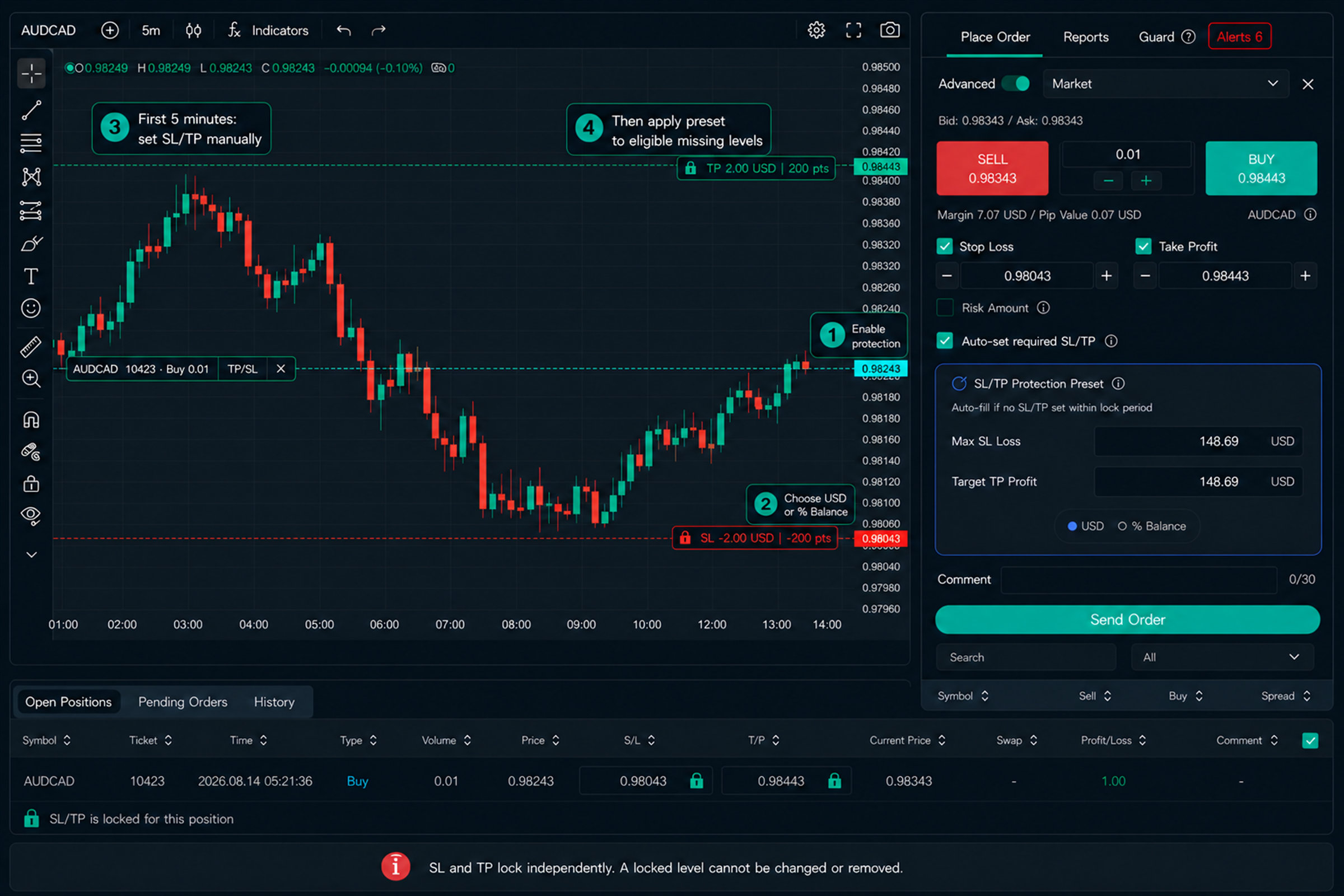The height and width of the screenshot is (896, 1344).
Task: Change candlestick chart style
Action: pos(193,30)
